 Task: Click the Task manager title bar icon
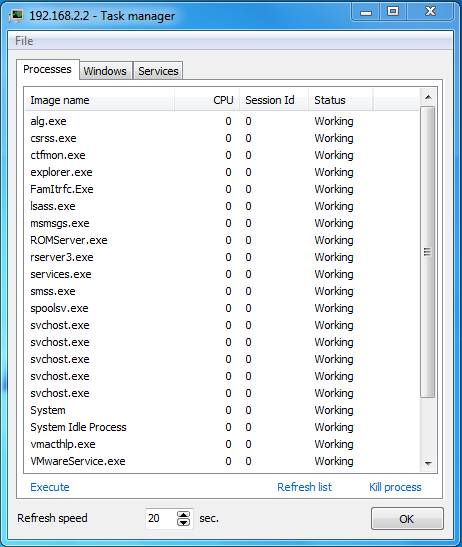point(16,16)
